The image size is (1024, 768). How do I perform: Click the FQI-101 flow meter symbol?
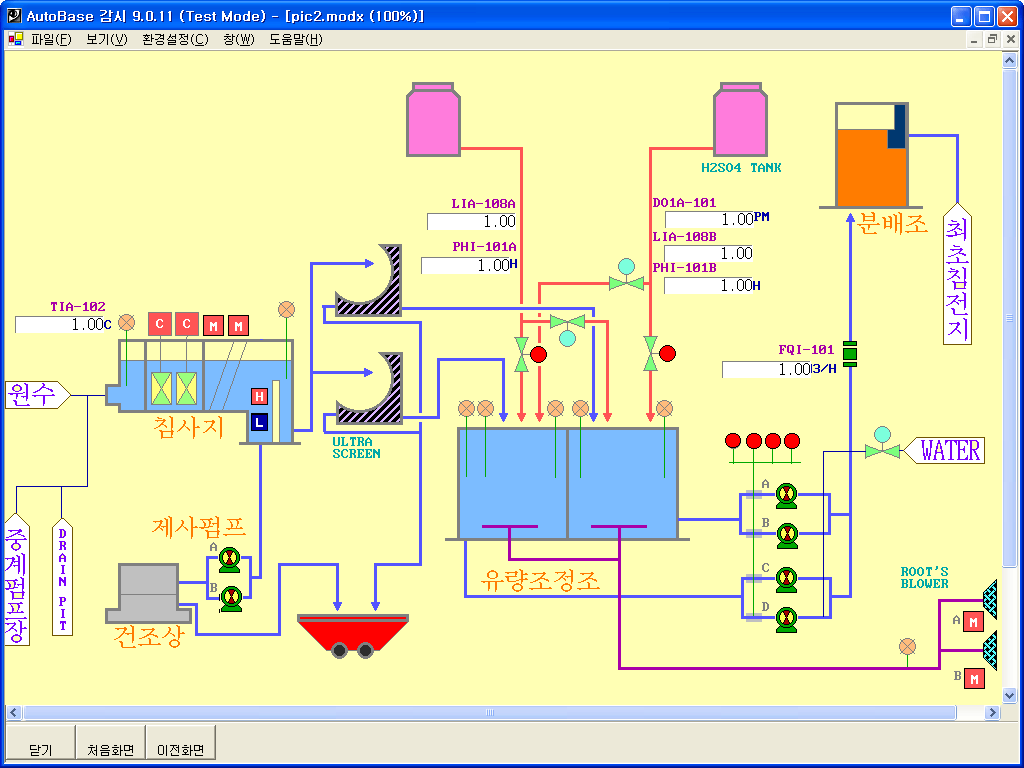(x=850, y=353)
